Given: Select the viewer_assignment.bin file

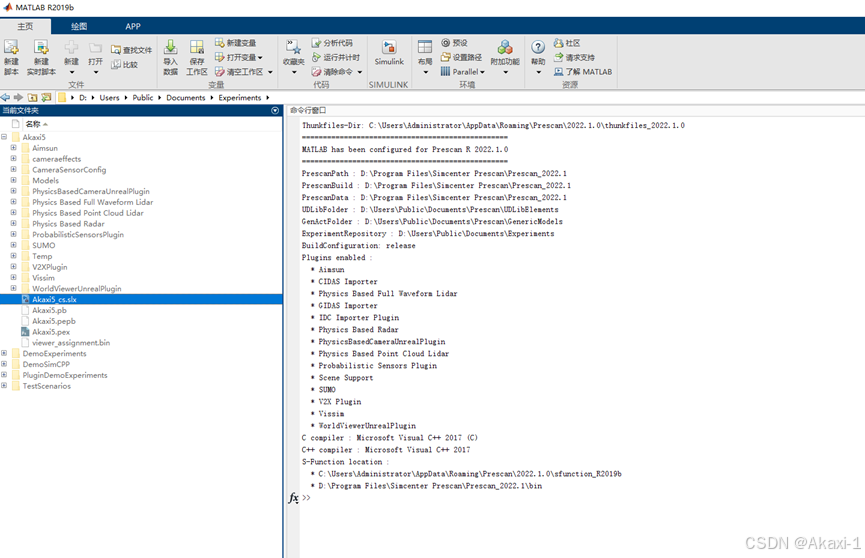Looking at the screenshot, I should [71, 342].
